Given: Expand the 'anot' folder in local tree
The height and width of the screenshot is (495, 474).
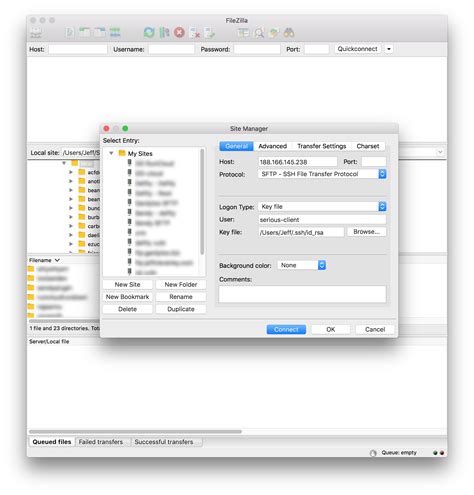Looking at the screenshot, I should [71, 181].
